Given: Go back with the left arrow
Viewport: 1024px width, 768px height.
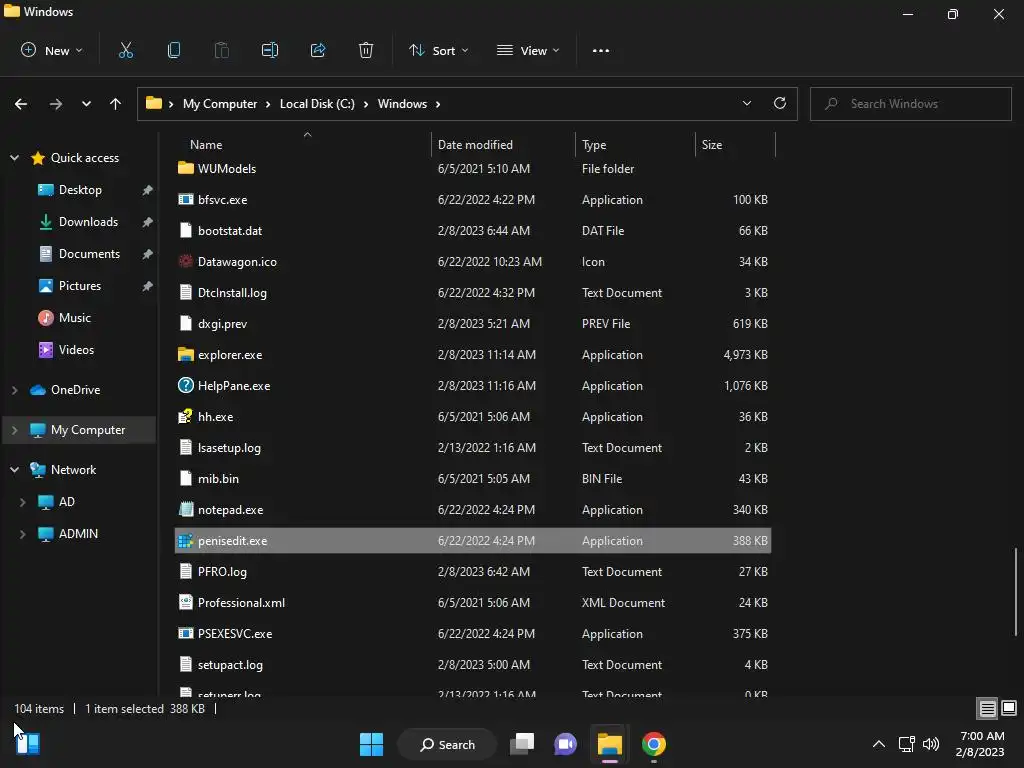Looking at the screenshot, I should 21,104.
